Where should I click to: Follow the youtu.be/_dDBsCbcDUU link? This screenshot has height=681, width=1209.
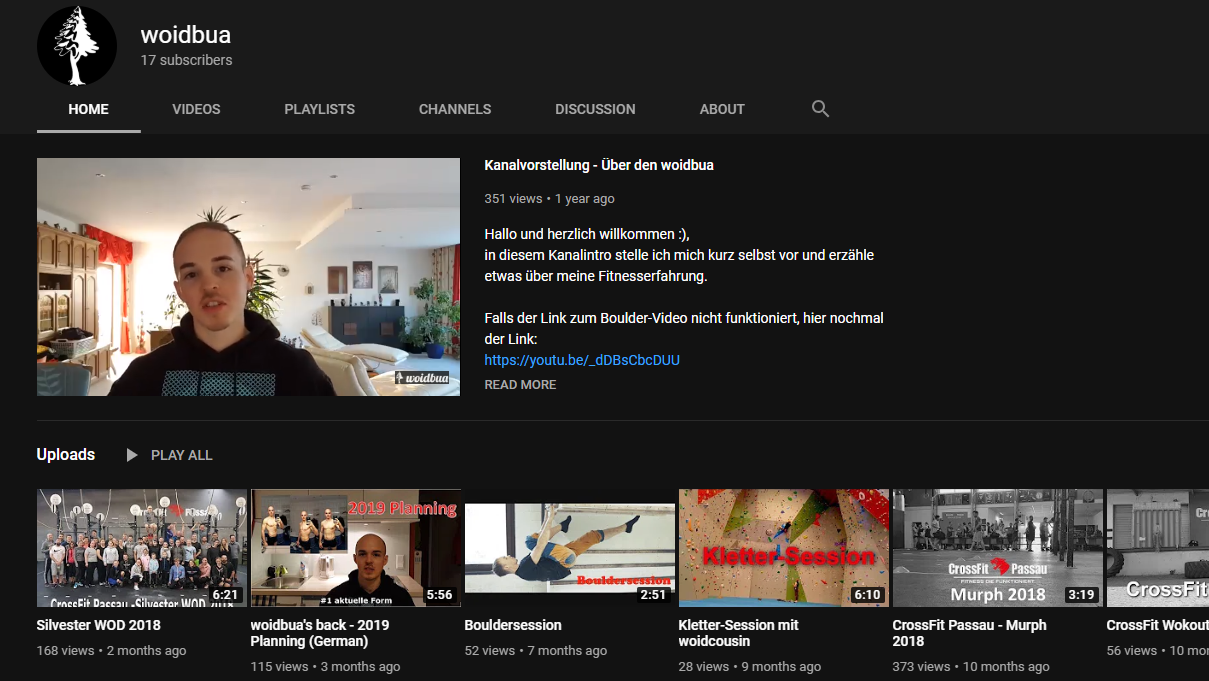point(582,360)
